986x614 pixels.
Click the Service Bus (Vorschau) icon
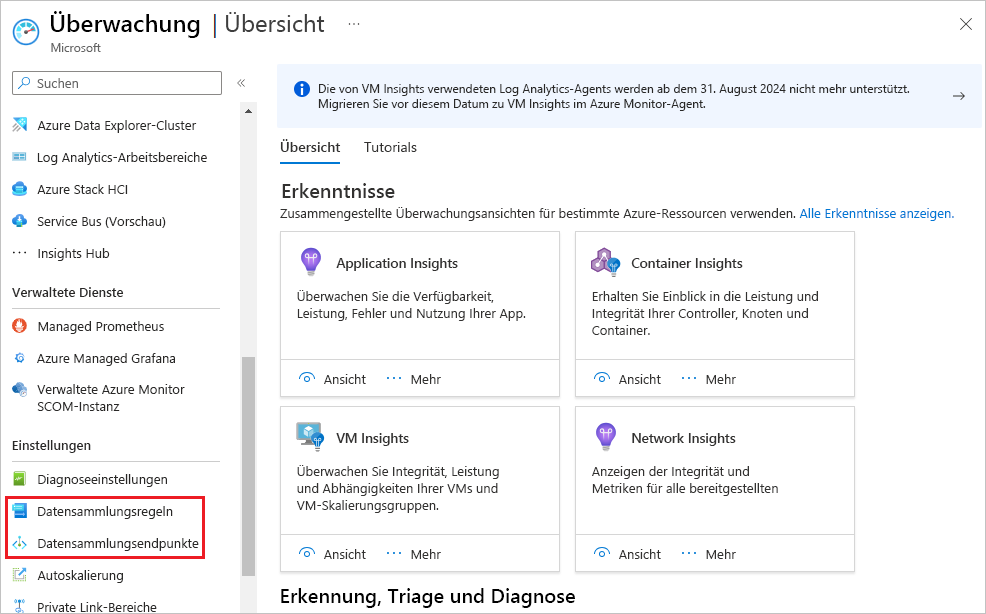(20, 222)
